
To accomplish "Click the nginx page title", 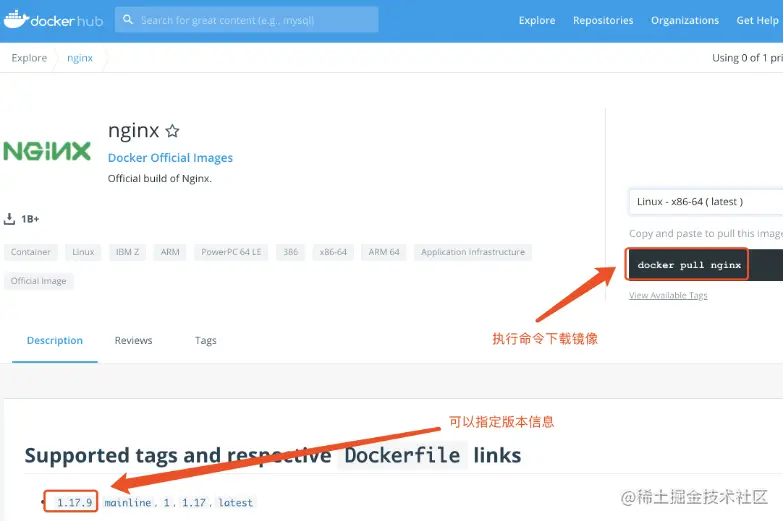I will 134,131.
